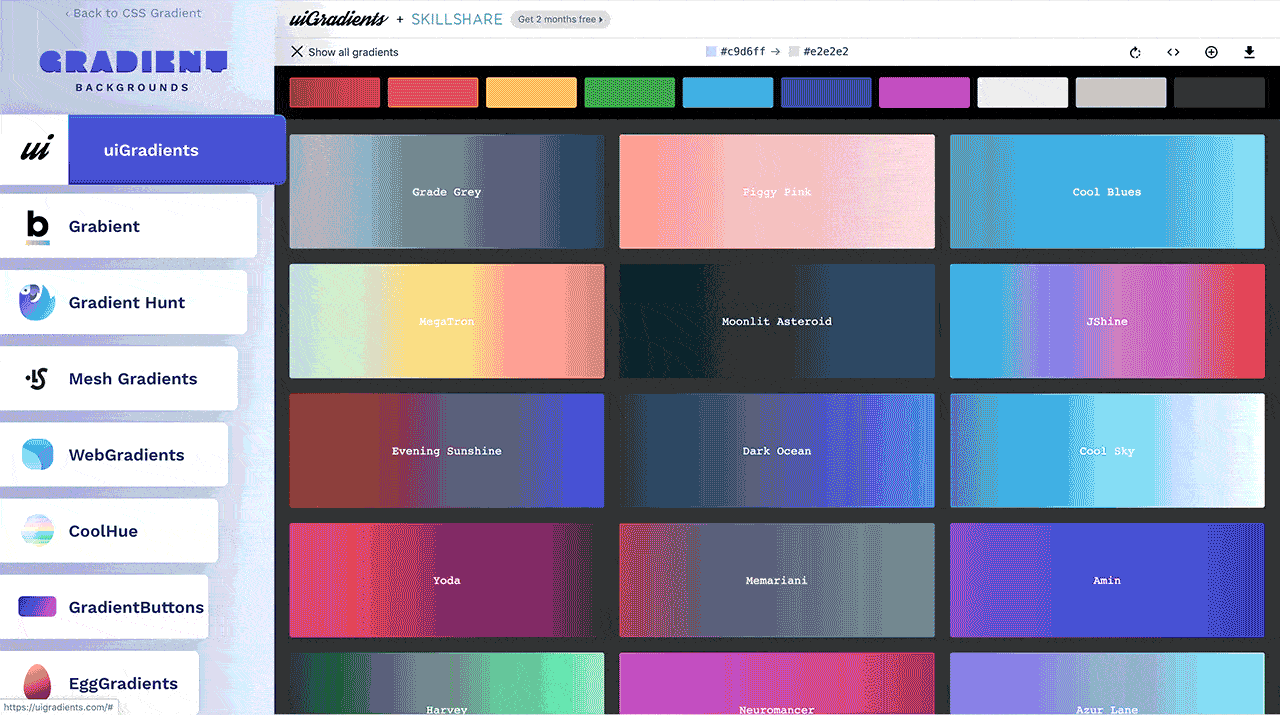The height and width of the screenshot is (715, 1280).
Task: Click the rotate gradient direction icon
Action: point(1135,52)
